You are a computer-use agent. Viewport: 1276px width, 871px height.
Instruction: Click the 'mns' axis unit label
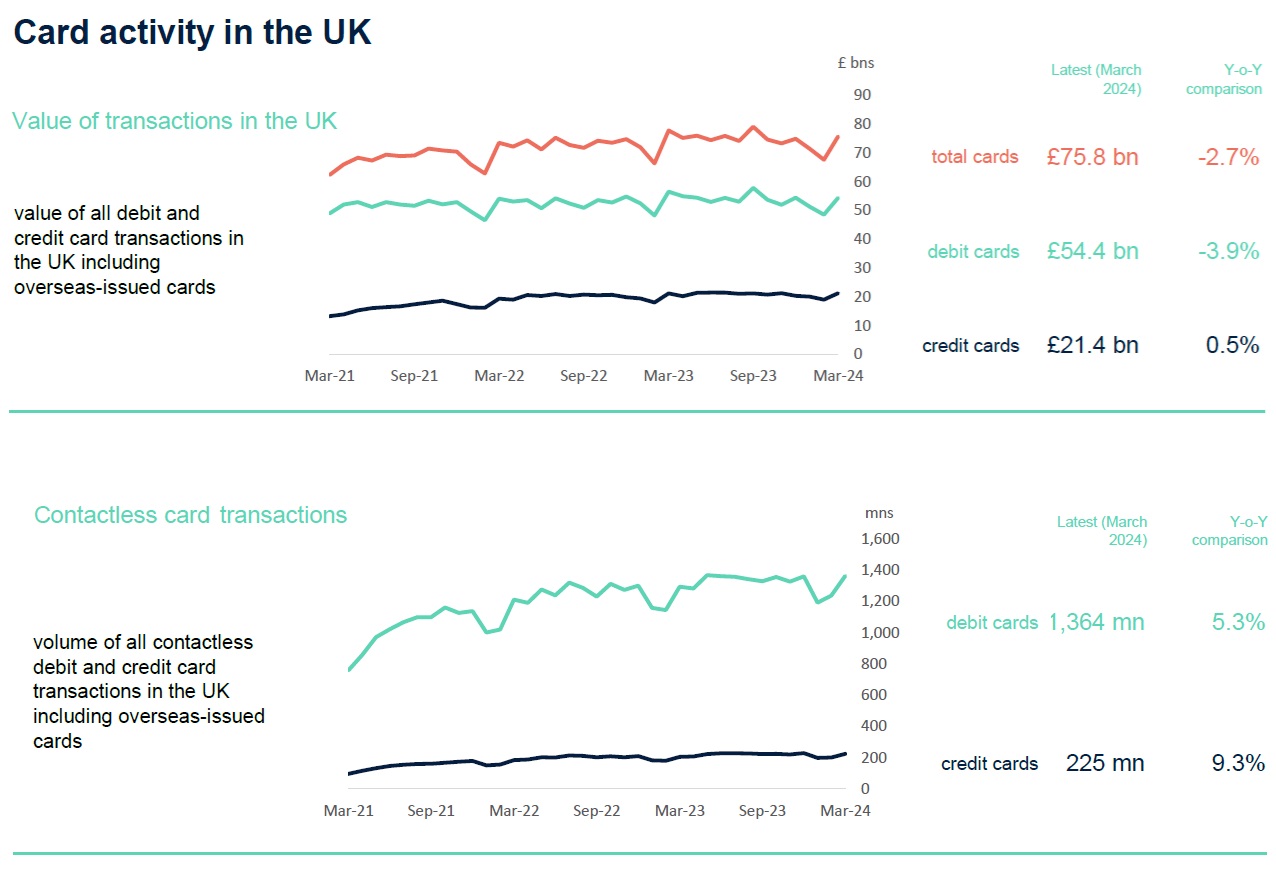879,513
